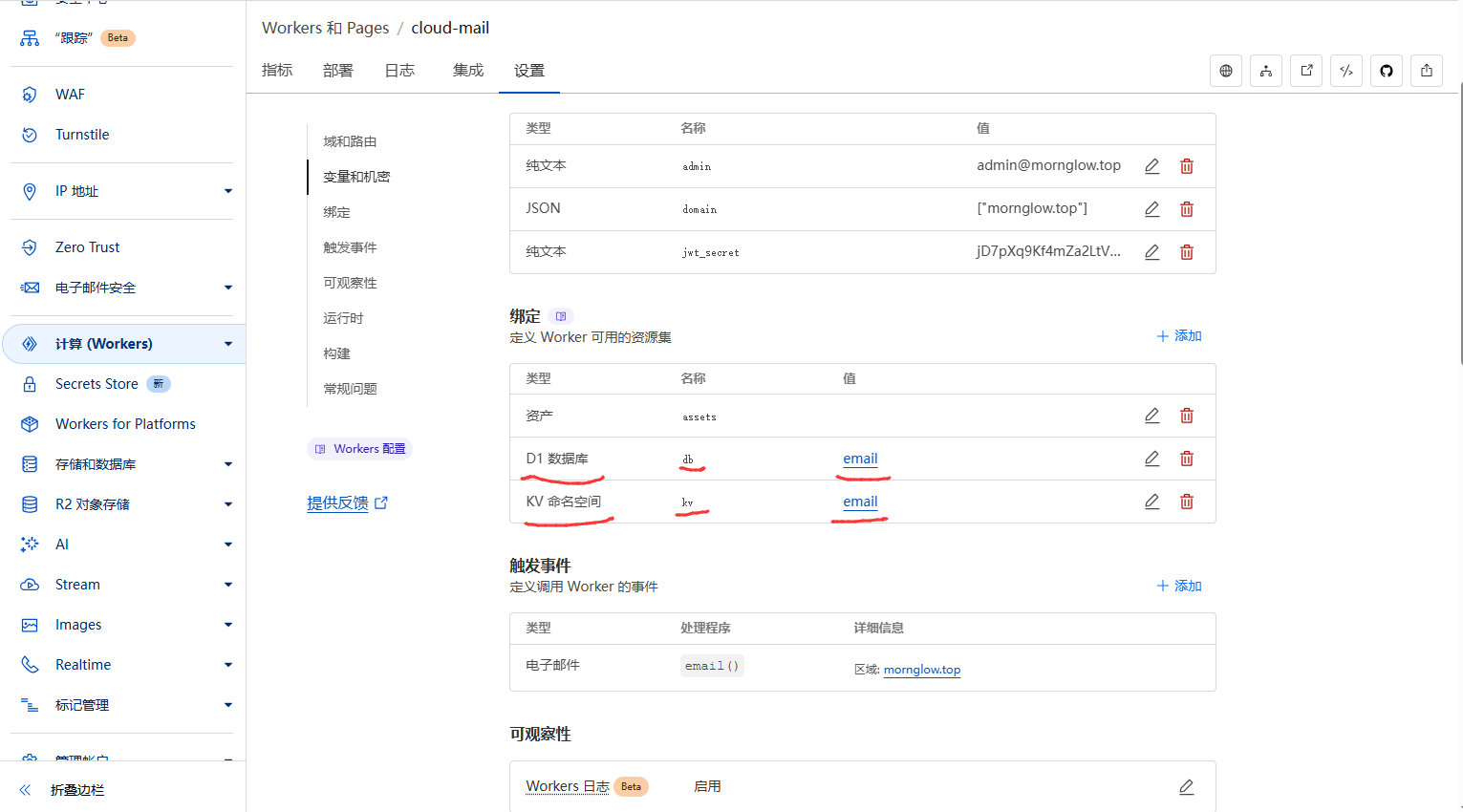Viewport: 1463px width, 812px height.
Task: Click the GitHub icon in top toolbar
Action: pyautogui.click(x=1387, y=71)
